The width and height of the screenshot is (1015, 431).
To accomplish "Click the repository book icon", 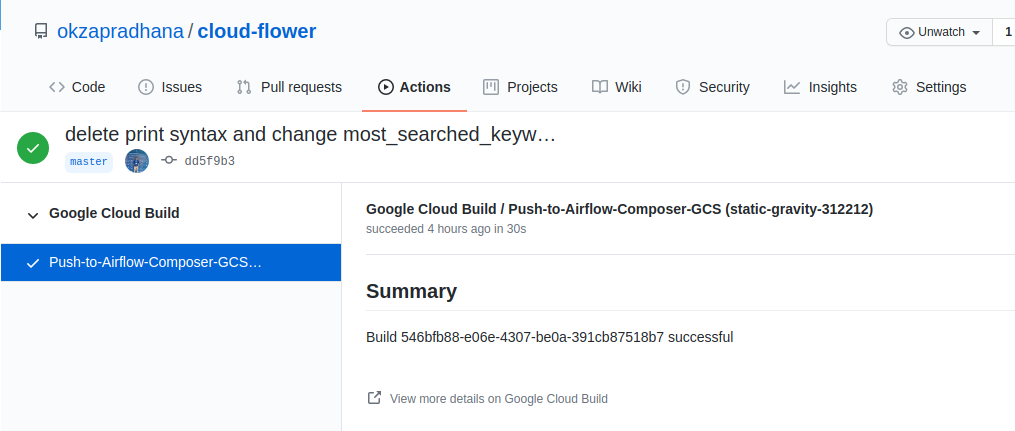I will pos(41,32).
